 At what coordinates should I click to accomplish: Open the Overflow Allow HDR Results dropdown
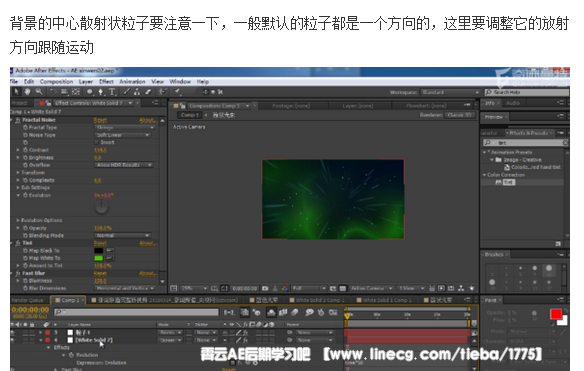coord(124,165)
